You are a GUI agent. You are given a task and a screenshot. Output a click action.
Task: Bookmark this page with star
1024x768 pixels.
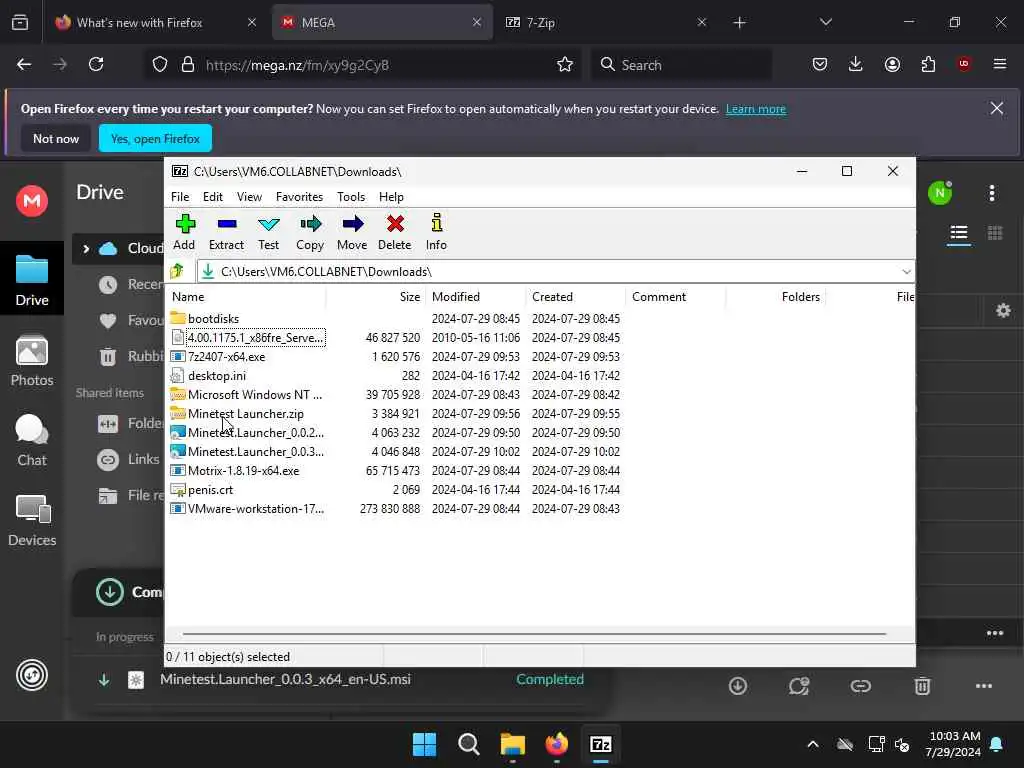[x=565, y=64]
